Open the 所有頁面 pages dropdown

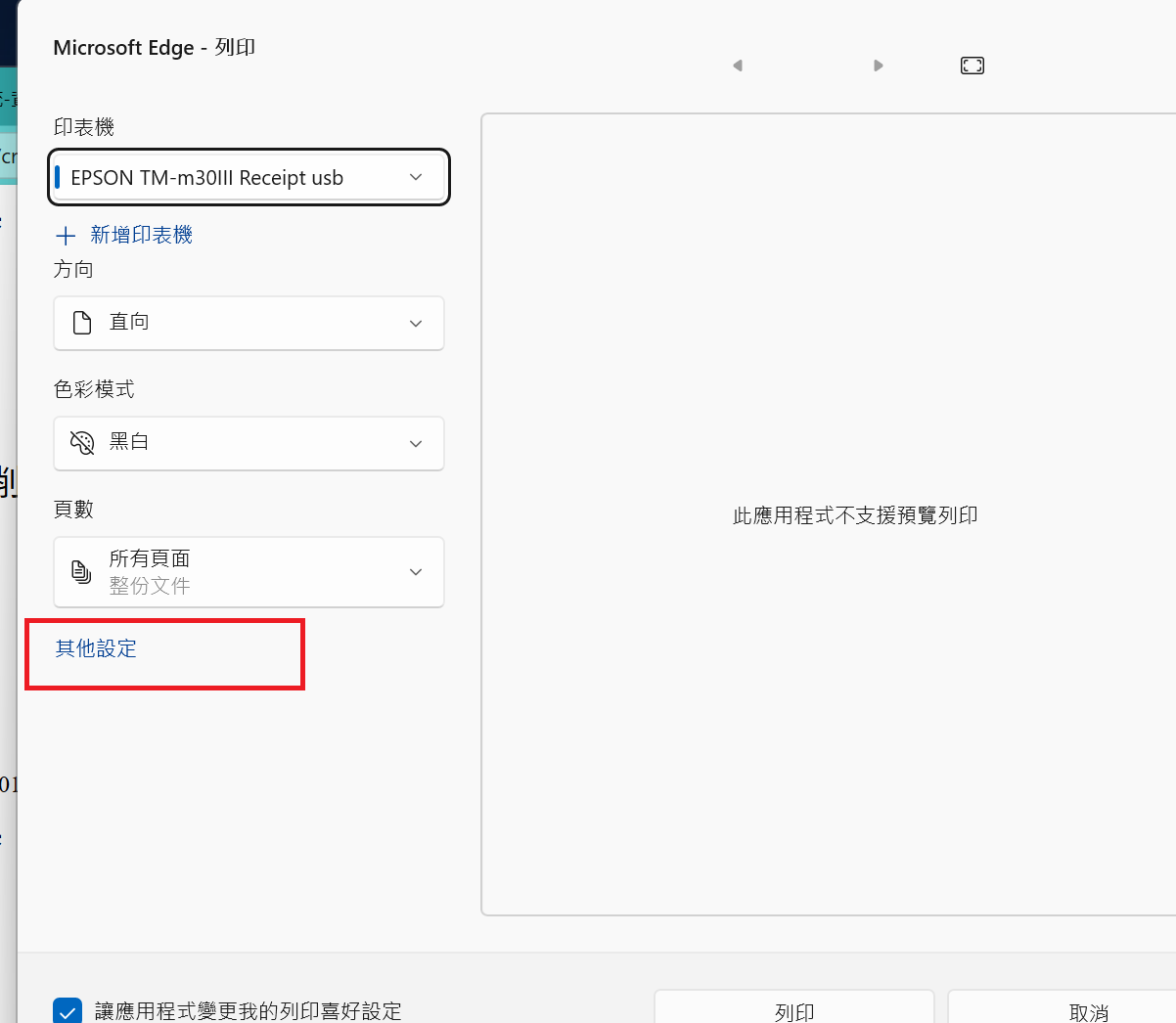click(x=249, y=572)
